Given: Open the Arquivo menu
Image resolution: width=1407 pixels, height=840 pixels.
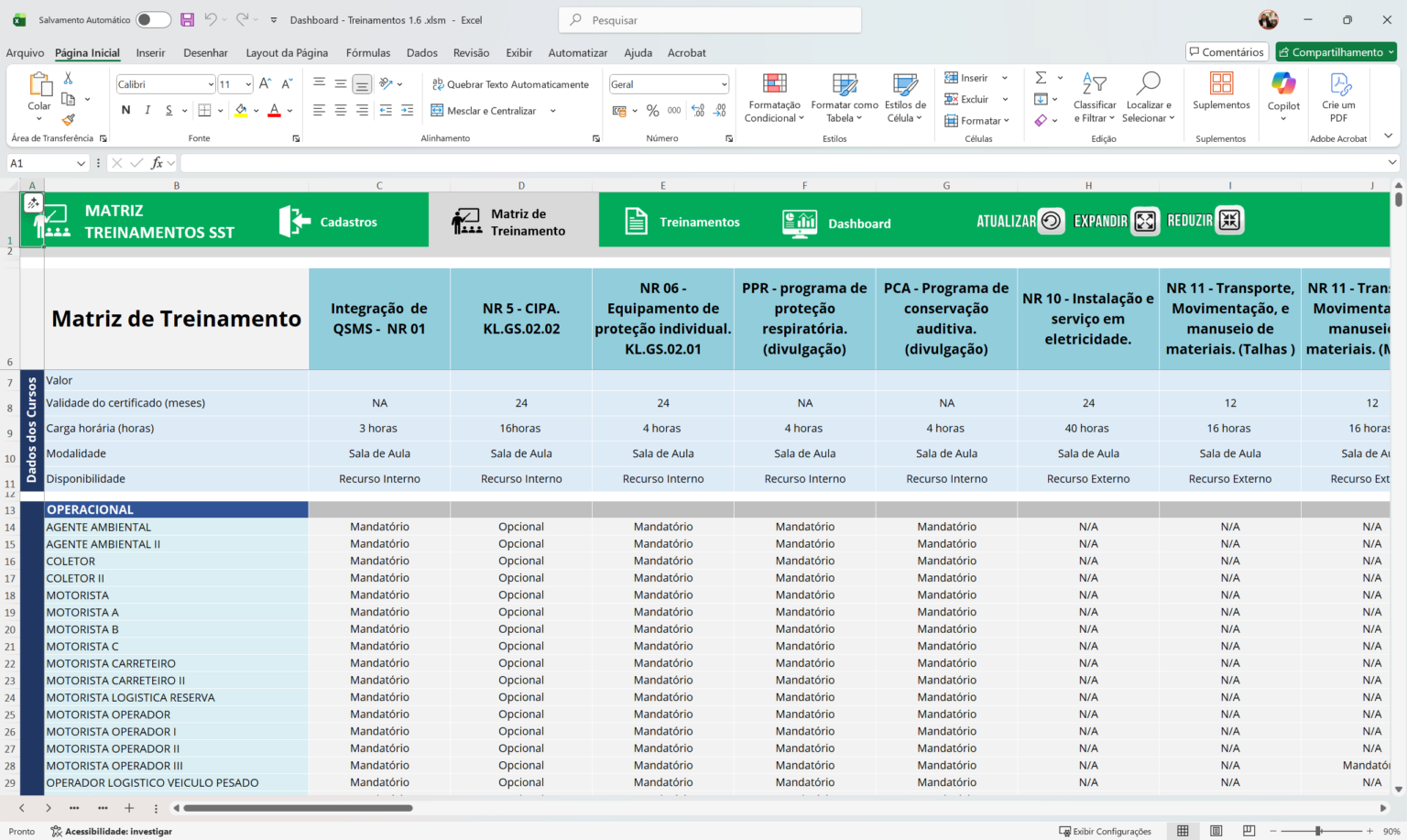Looking at the screenshot, I should (x=25, y=52).
